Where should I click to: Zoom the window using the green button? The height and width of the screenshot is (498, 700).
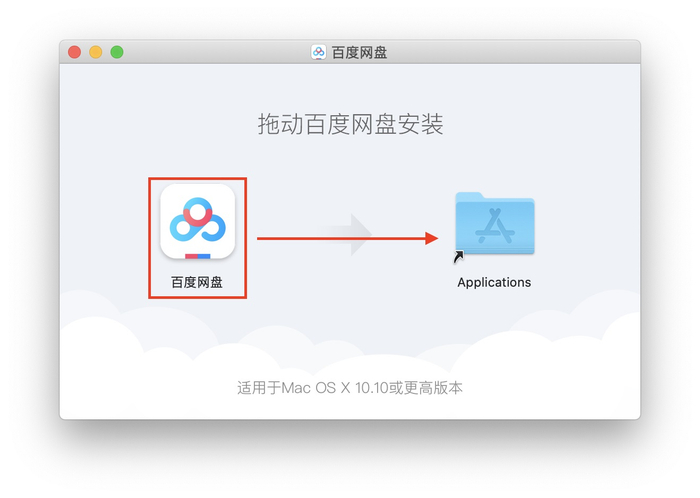pyautogui.click(x=117, y=52)
